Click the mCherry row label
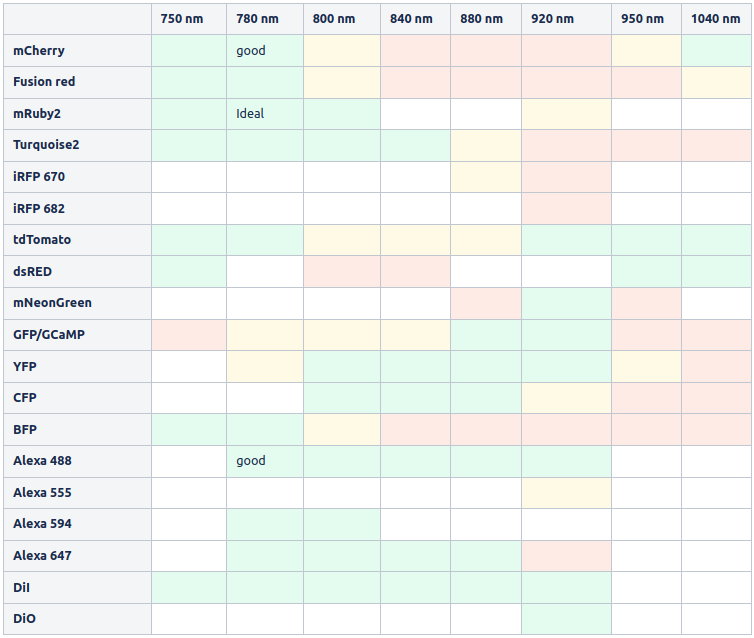Viewport: 754px width, 638px height. pos(77,50)
